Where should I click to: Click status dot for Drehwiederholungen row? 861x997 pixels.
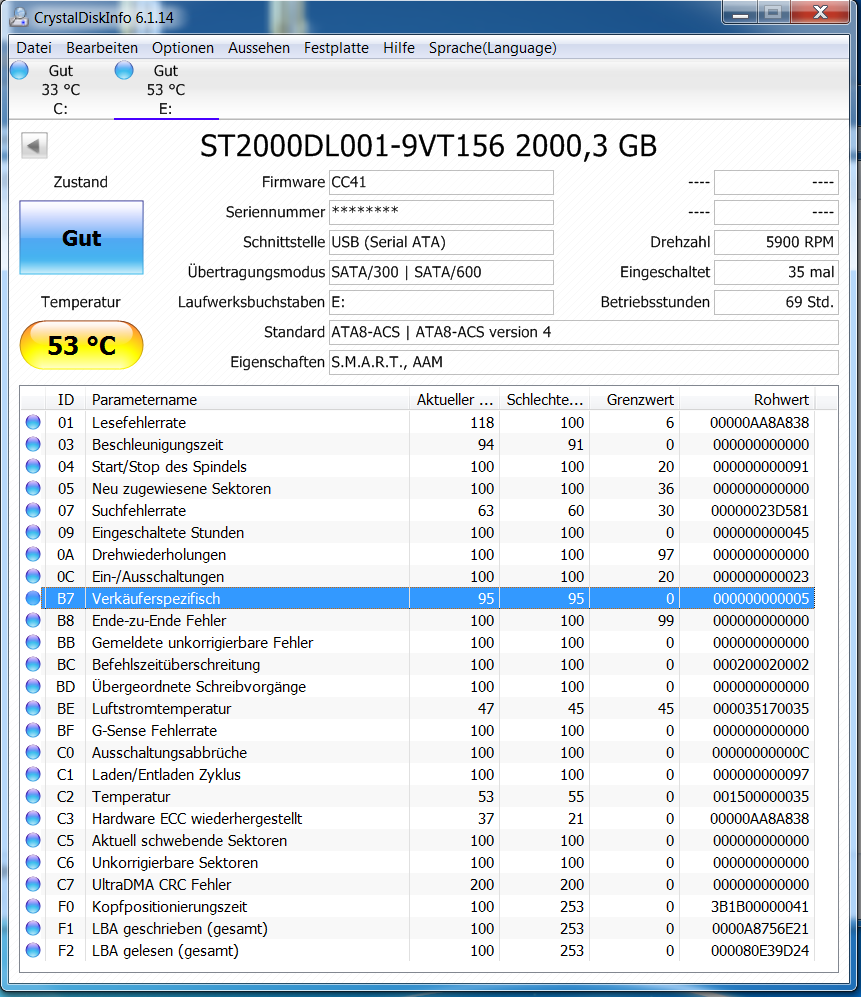click(x=33, y=554)
